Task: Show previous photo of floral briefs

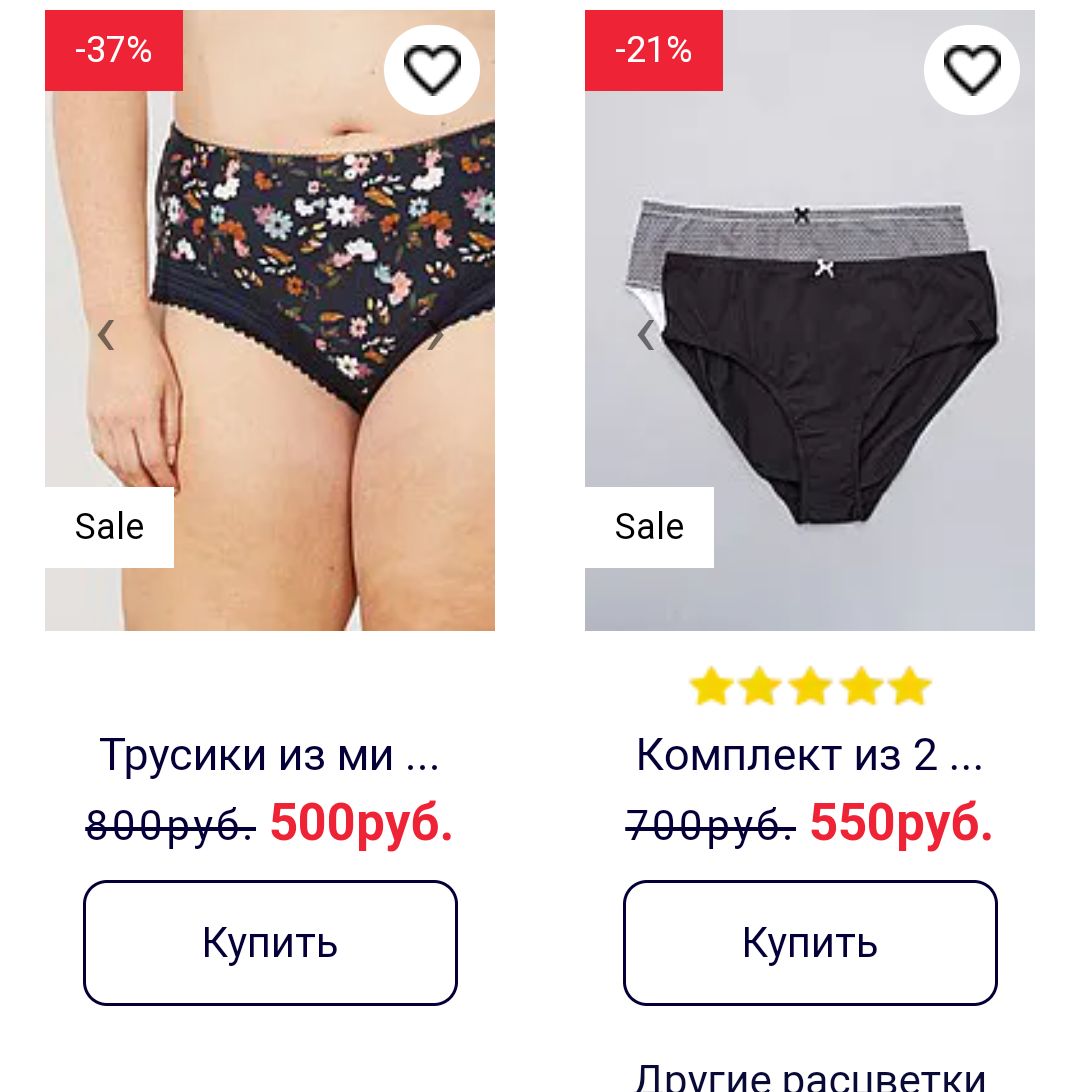Action: coord(106,335)
